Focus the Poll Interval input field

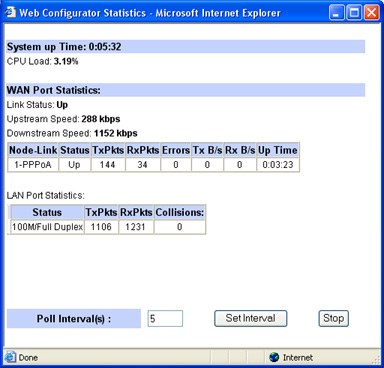pyautogui.click(x=165, y=318)
